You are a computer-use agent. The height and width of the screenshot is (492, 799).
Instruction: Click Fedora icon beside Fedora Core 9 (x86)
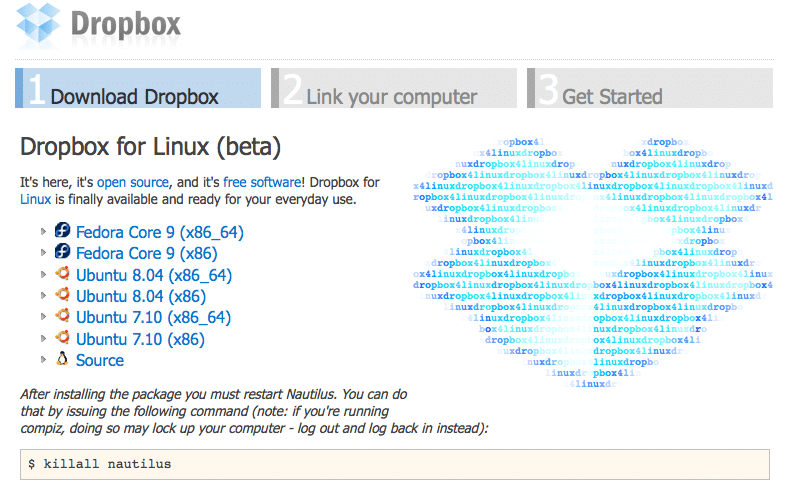pos(62,251)
